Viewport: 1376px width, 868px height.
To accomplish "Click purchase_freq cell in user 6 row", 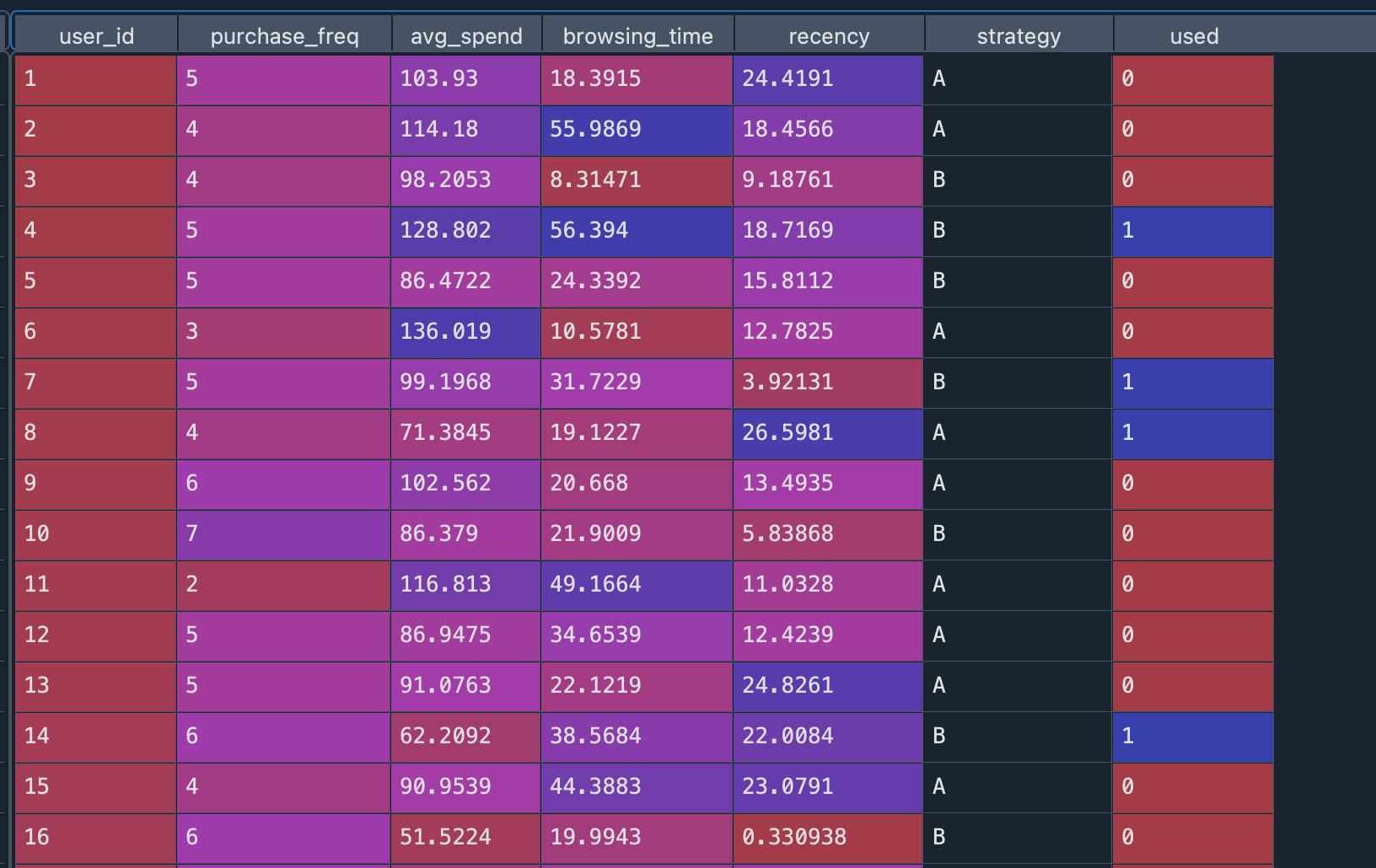I will (283, 333).
